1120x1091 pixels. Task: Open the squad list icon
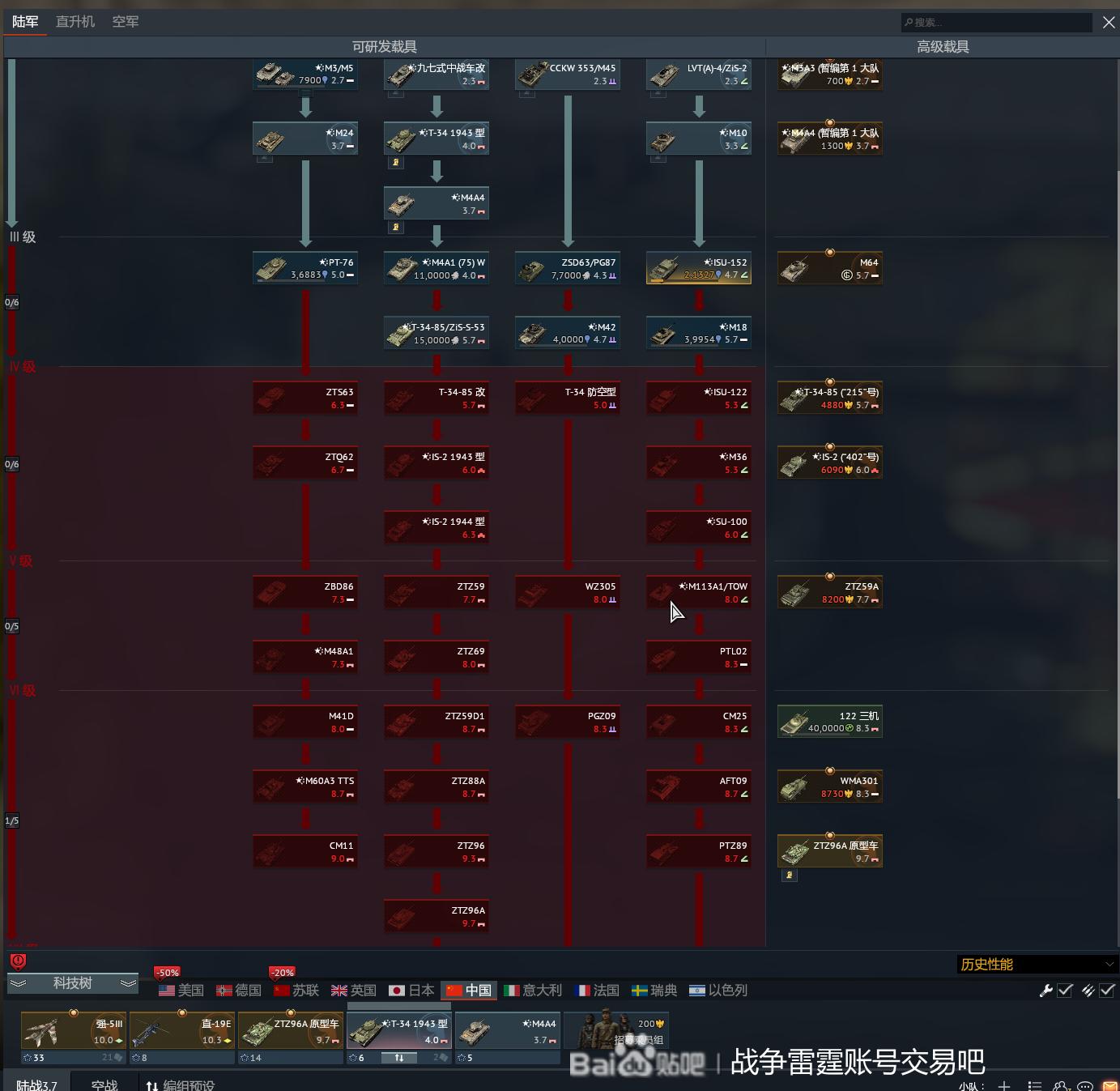(x=1034, y=1085)
